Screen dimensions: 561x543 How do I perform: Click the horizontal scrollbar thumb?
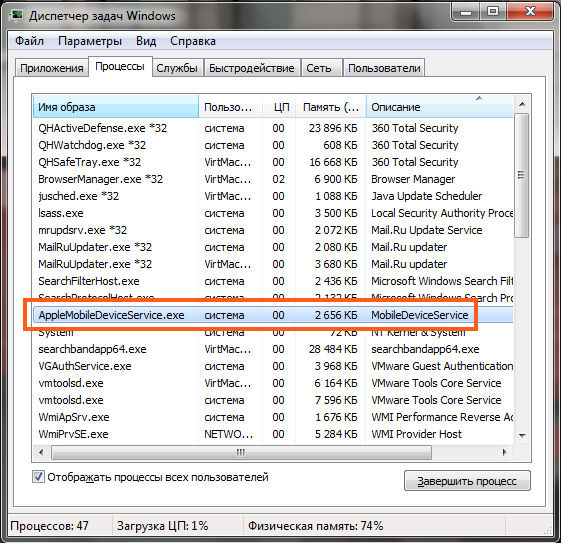242,452
